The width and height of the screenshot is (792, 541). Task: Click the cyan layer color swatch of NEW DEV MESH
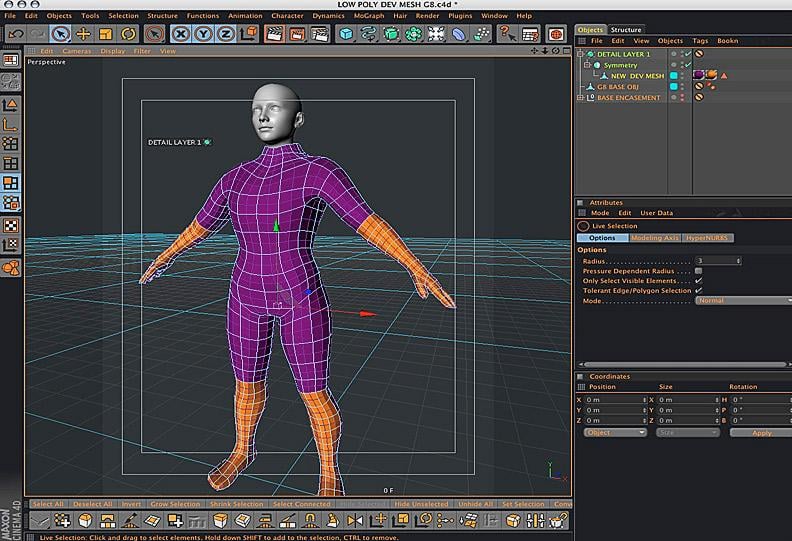pos(674,76)
